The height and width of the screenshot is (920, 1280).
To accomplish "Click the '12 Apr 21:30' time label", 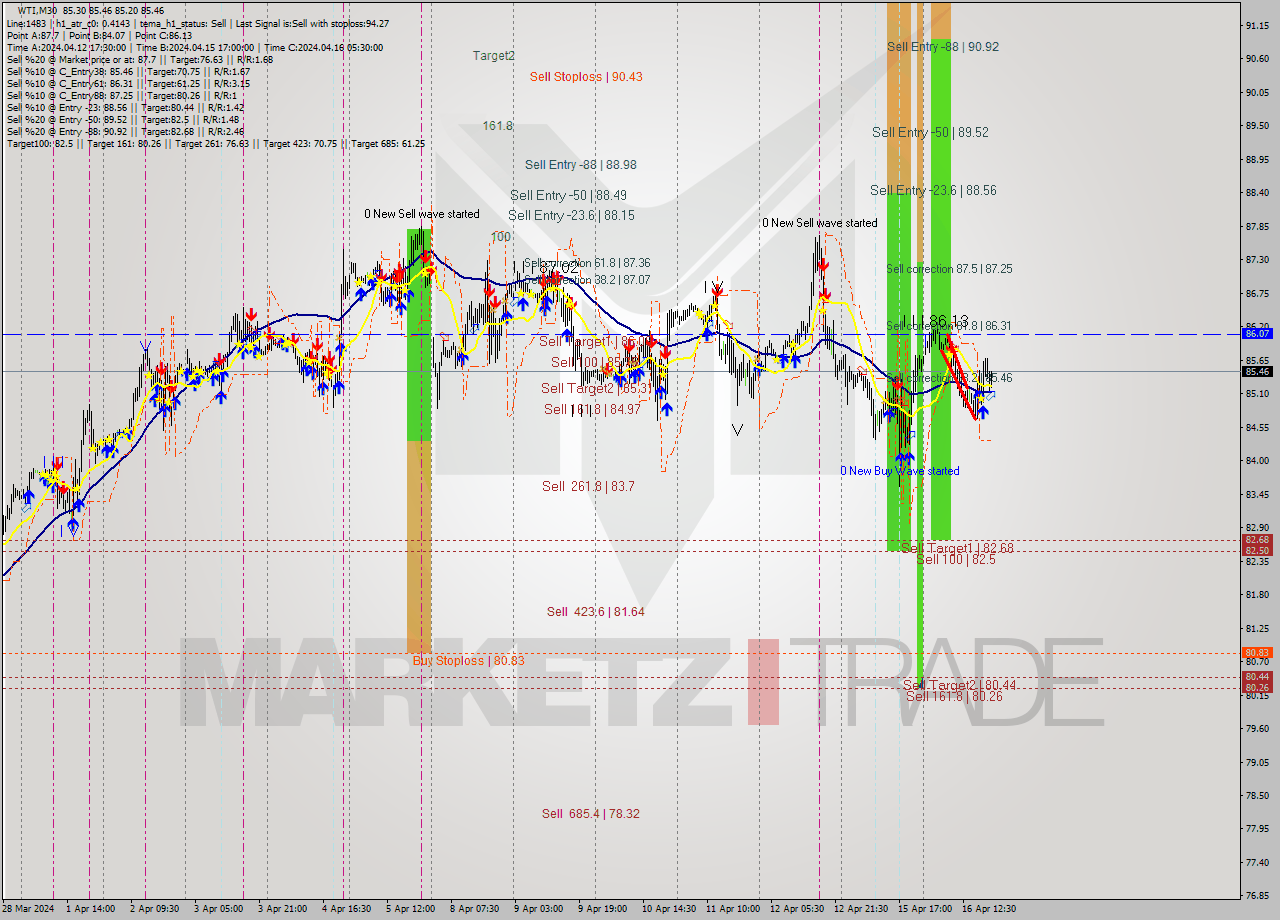I will [x=861, y=909].
